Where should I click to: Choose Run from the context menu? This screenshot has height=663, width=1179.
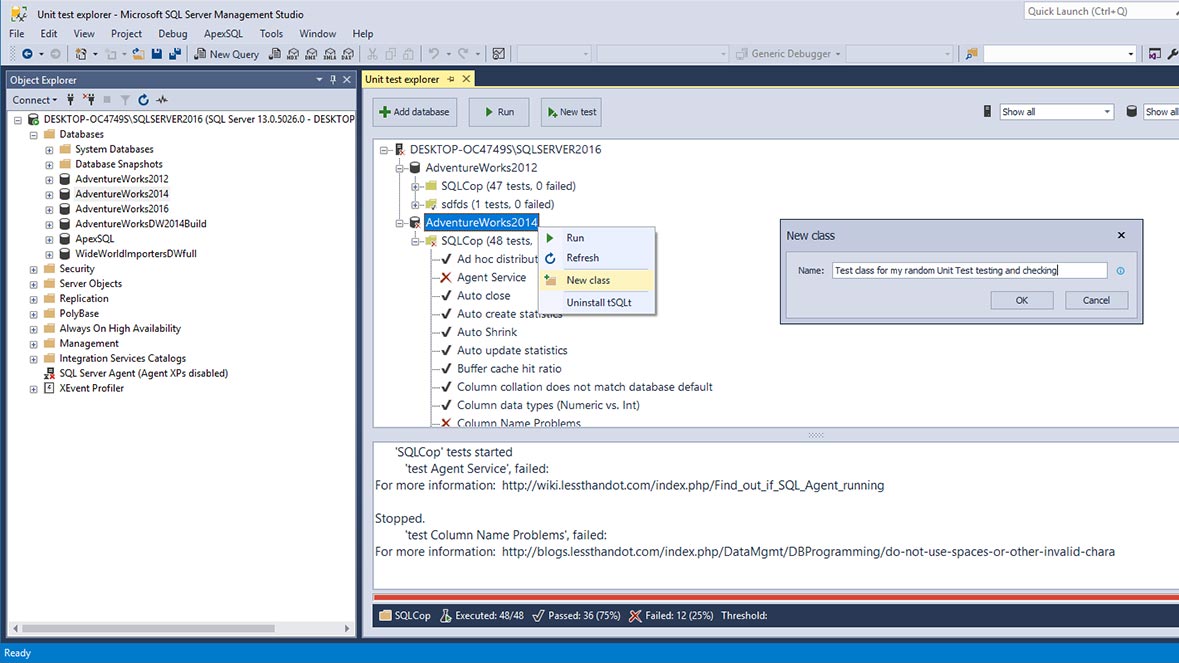[x=597, y=238]
